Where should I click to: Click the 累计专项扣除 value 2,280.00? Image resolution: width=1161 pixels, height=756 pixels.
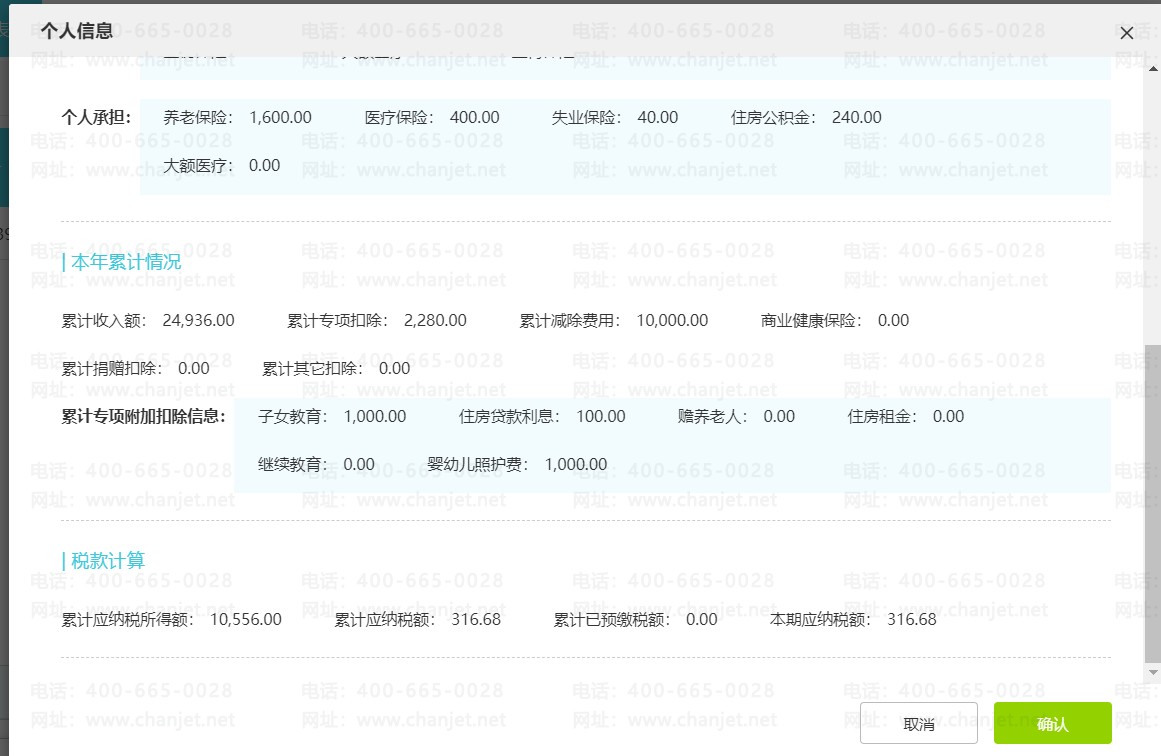click(x=435, y=321)
